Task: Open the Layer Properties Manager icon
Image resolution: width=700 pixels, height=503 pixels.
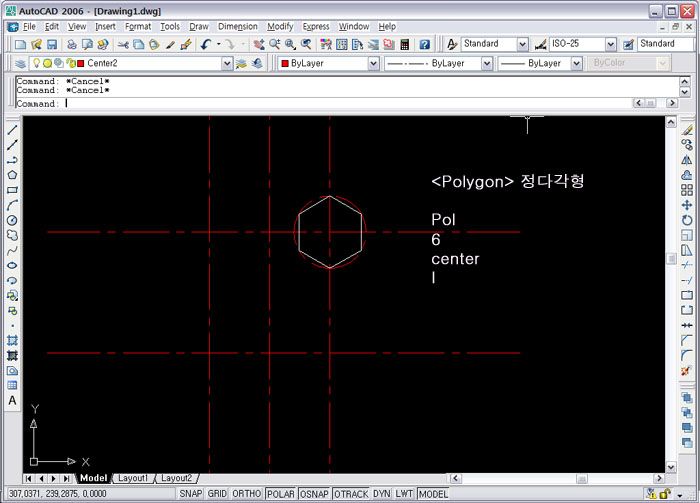Action: [20, 63]
